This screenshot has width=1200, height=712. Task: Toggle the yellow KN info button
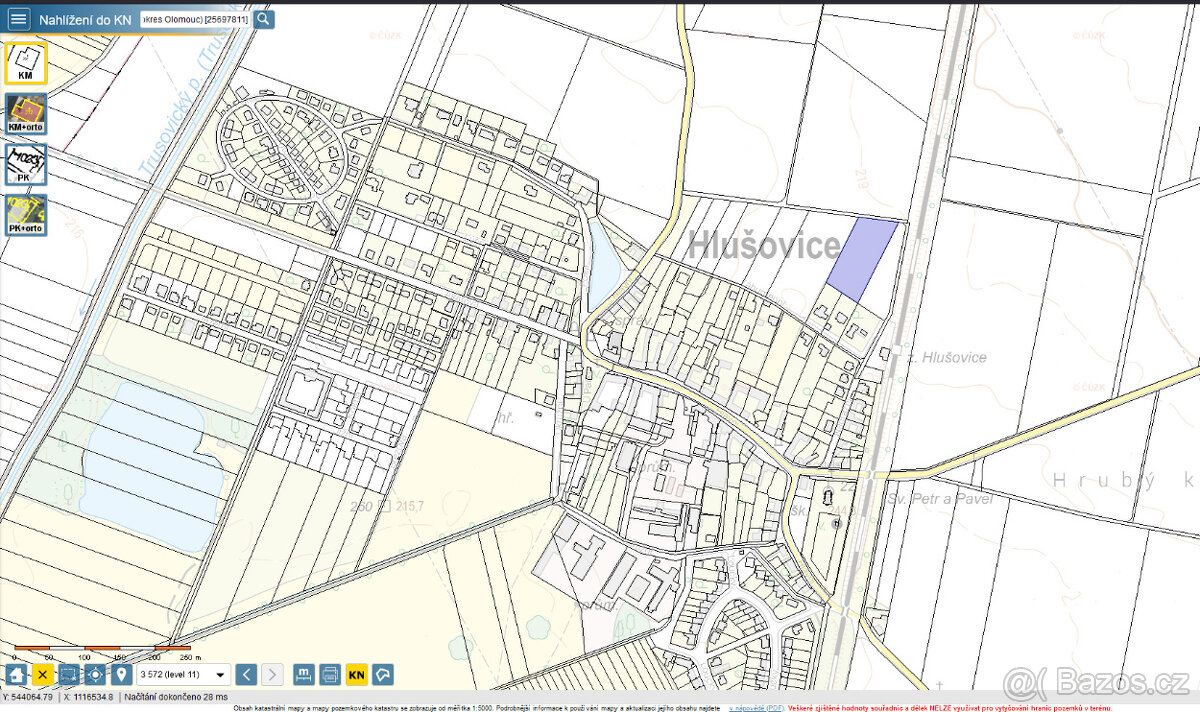point(357,674)
